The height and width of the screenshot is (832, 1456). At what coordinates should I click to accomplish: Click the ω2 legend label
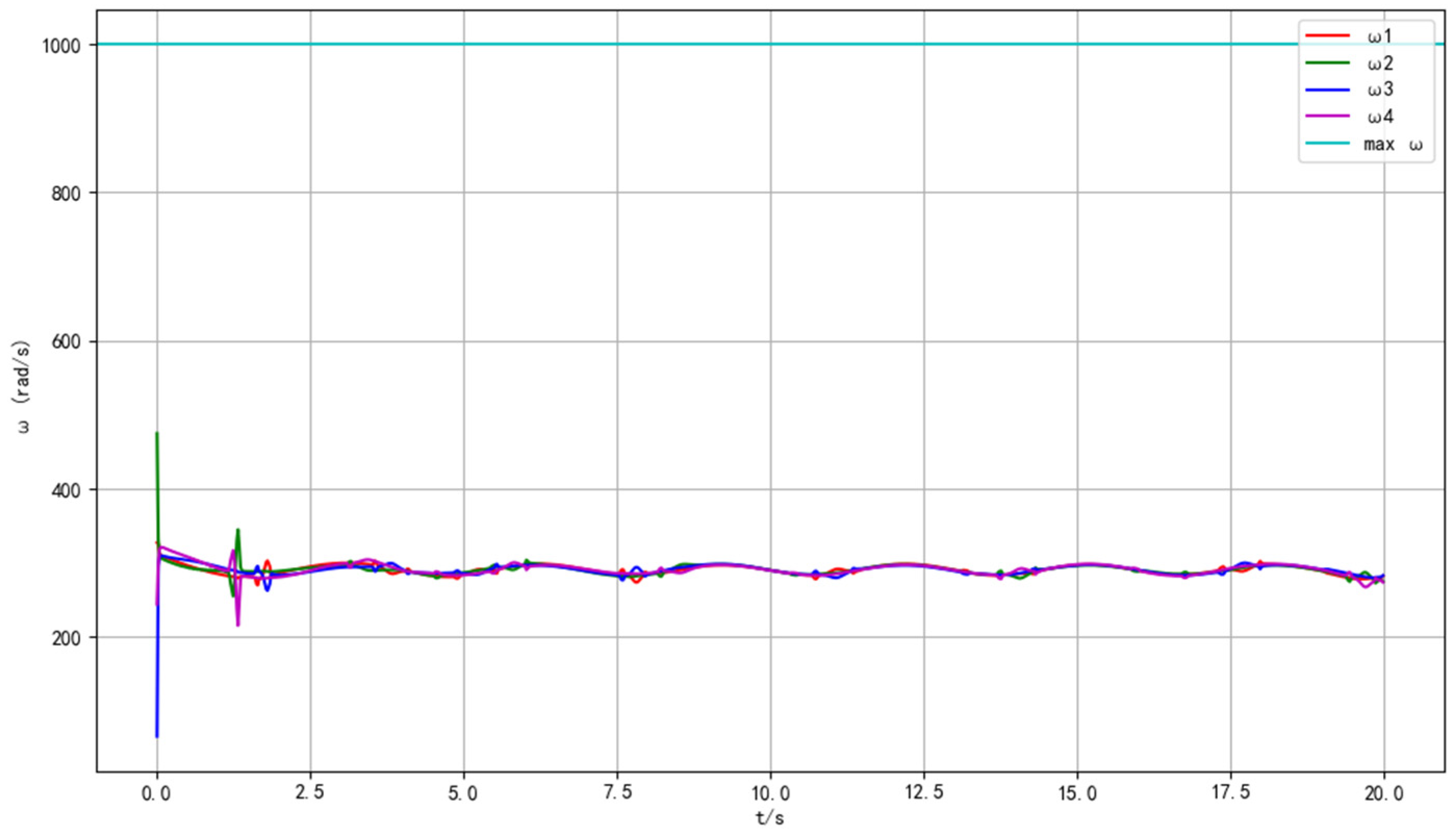[1380, 63]
